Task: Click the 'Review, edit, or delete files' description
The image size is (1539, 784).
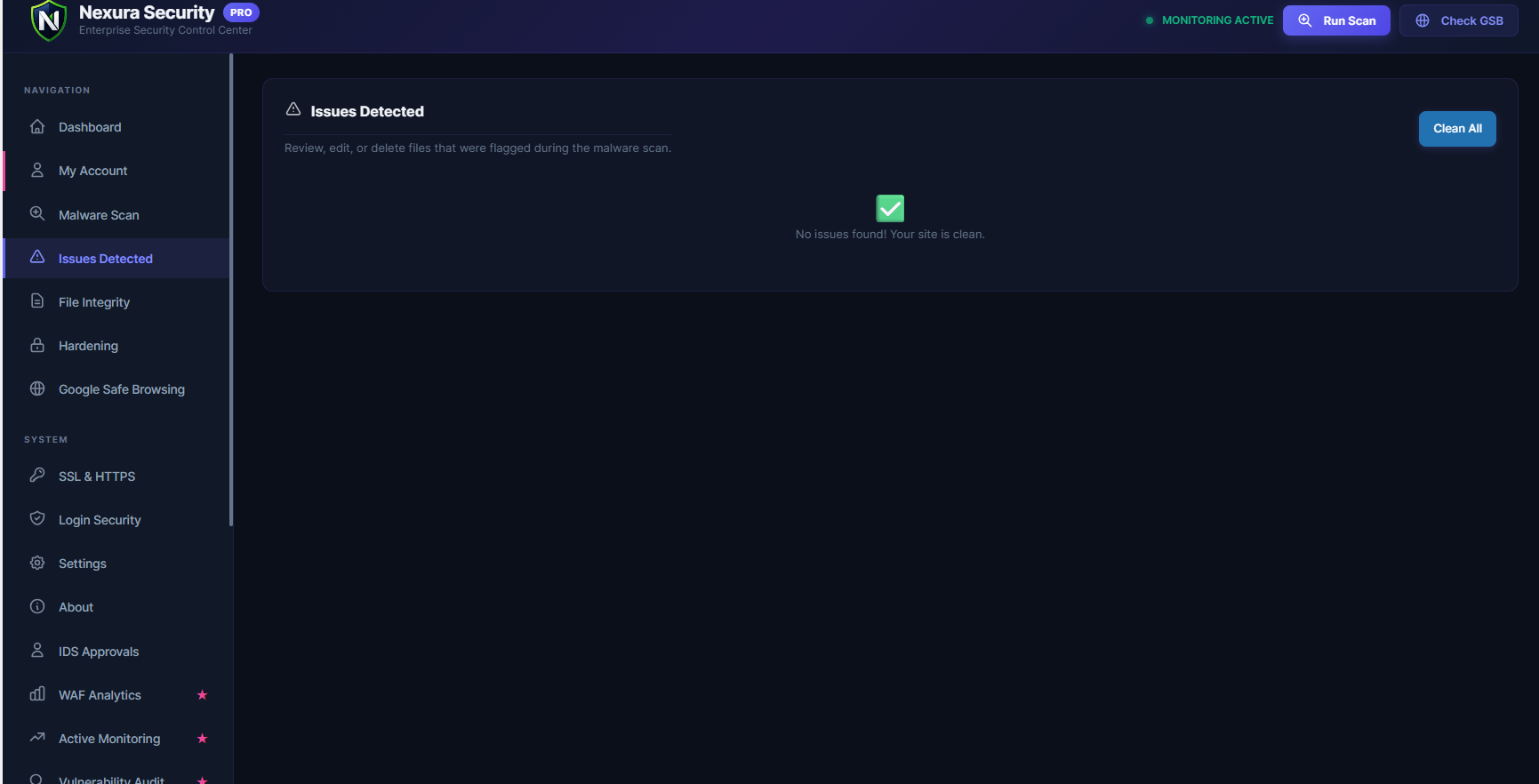Action: point(477,148)
